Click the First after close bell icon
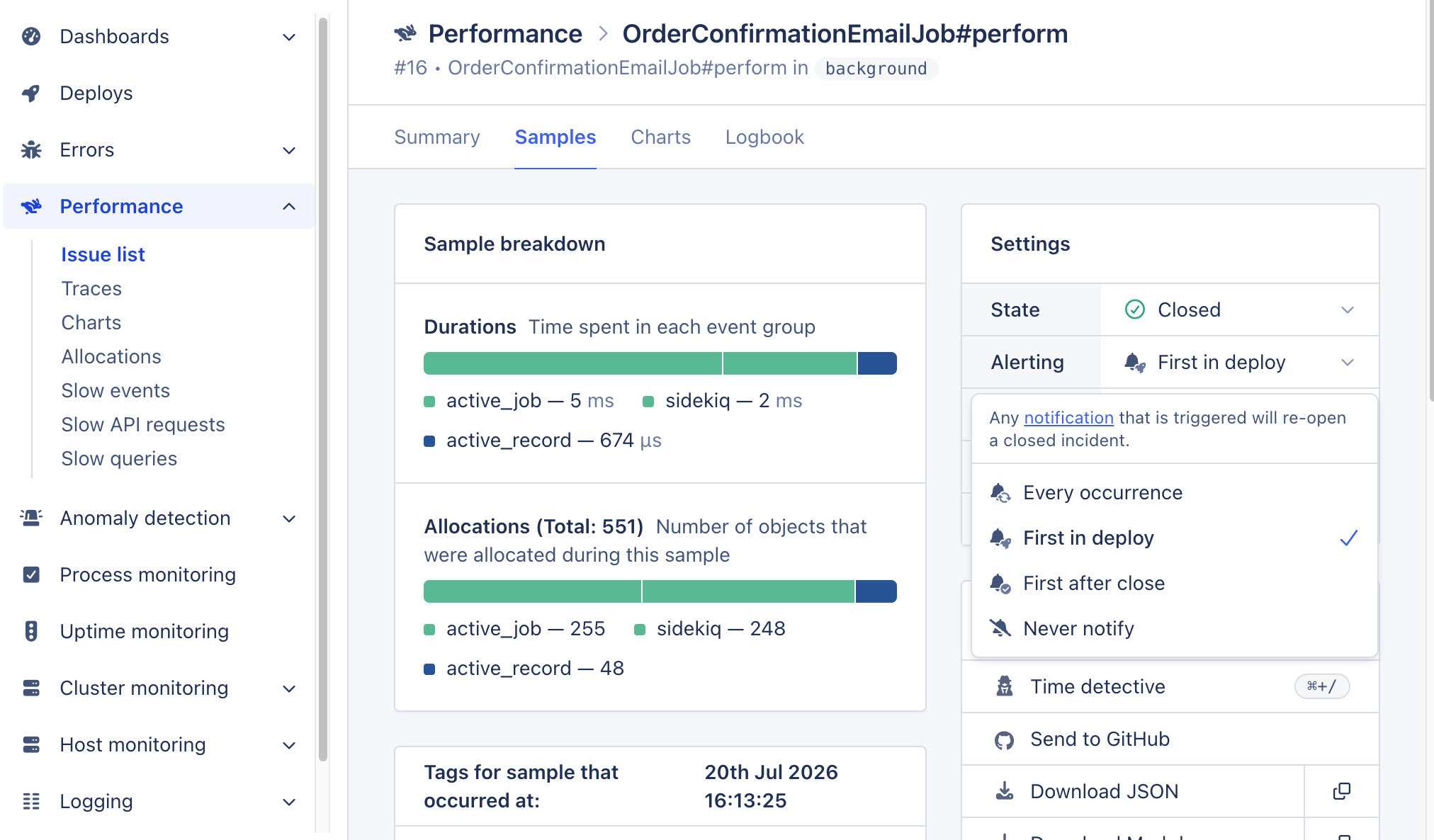 click(1000, 583)
